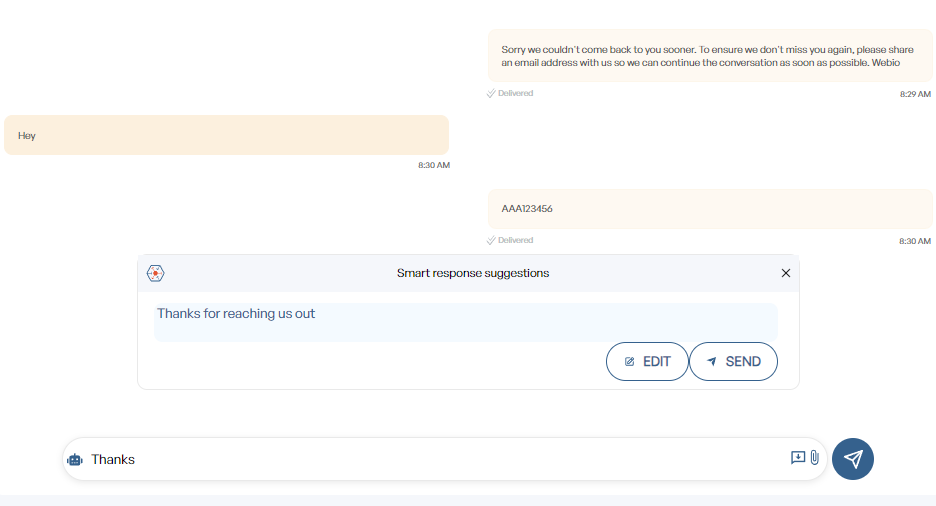Click the hexagon logo in suggestions header
The height and width of the screenshot is (506, 936).
(x=156, y=273)
